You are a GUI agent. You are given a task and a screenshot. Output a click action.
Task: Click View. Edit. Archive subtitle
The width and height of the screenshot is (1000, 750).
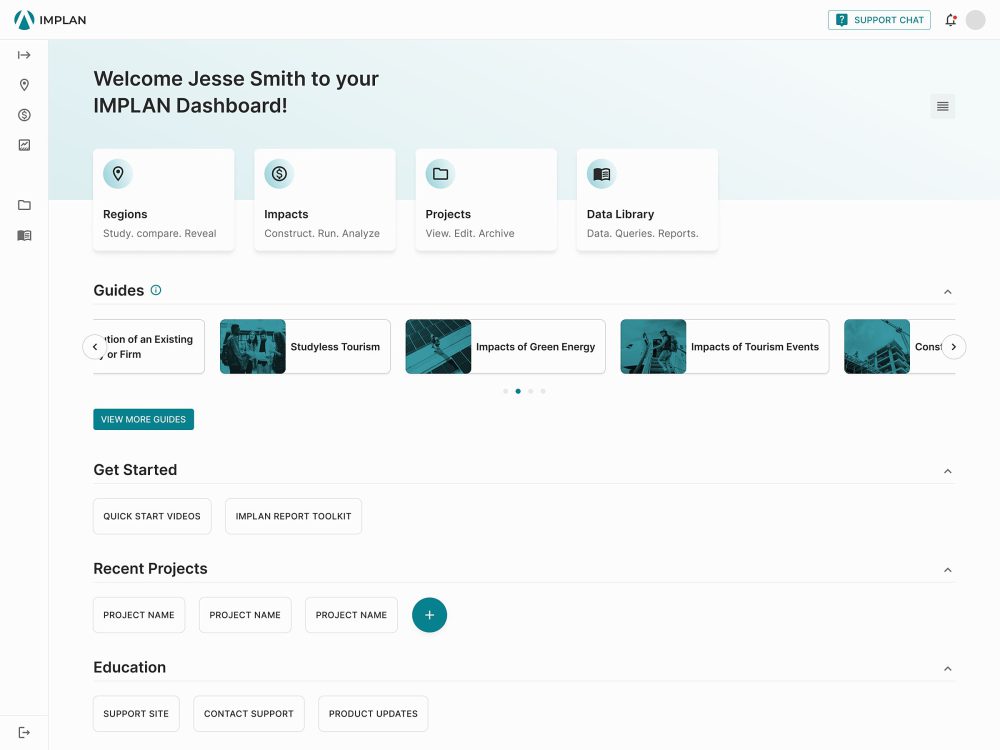(470, 233)
